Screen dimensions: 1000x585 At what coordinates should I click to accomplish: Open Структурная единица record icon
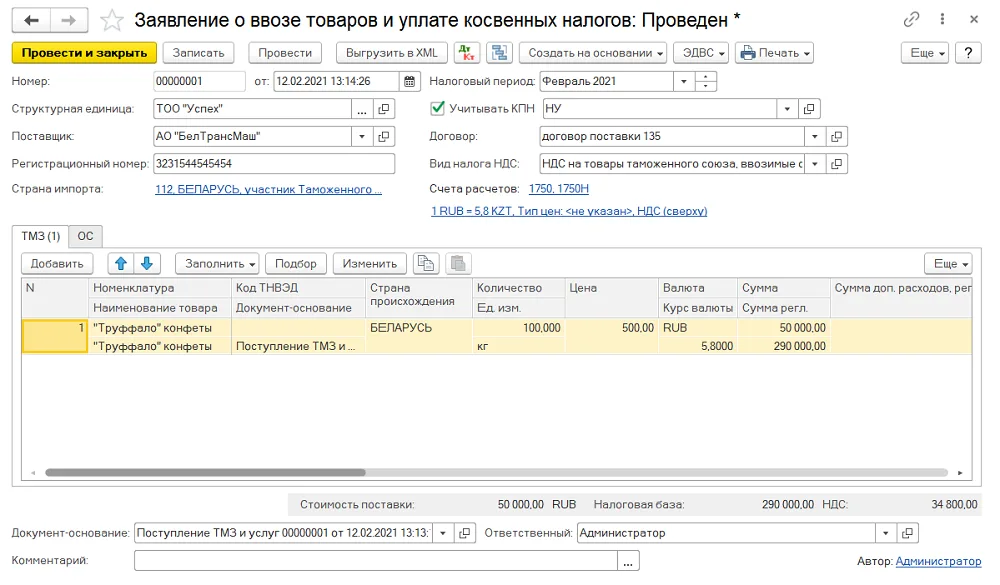383,109
